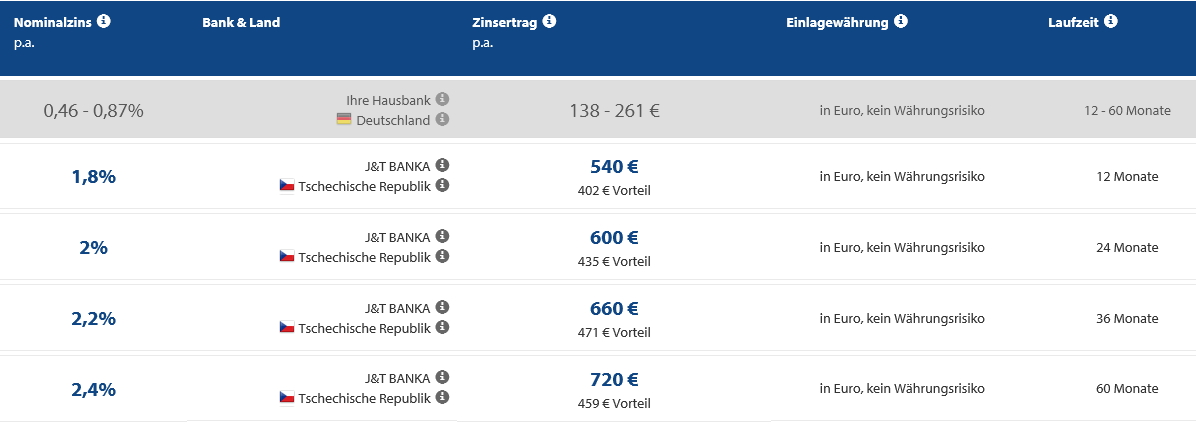Screen dimensions: 1196x437
Task: Click the Bank & Land column header
Action: (241, 22)
